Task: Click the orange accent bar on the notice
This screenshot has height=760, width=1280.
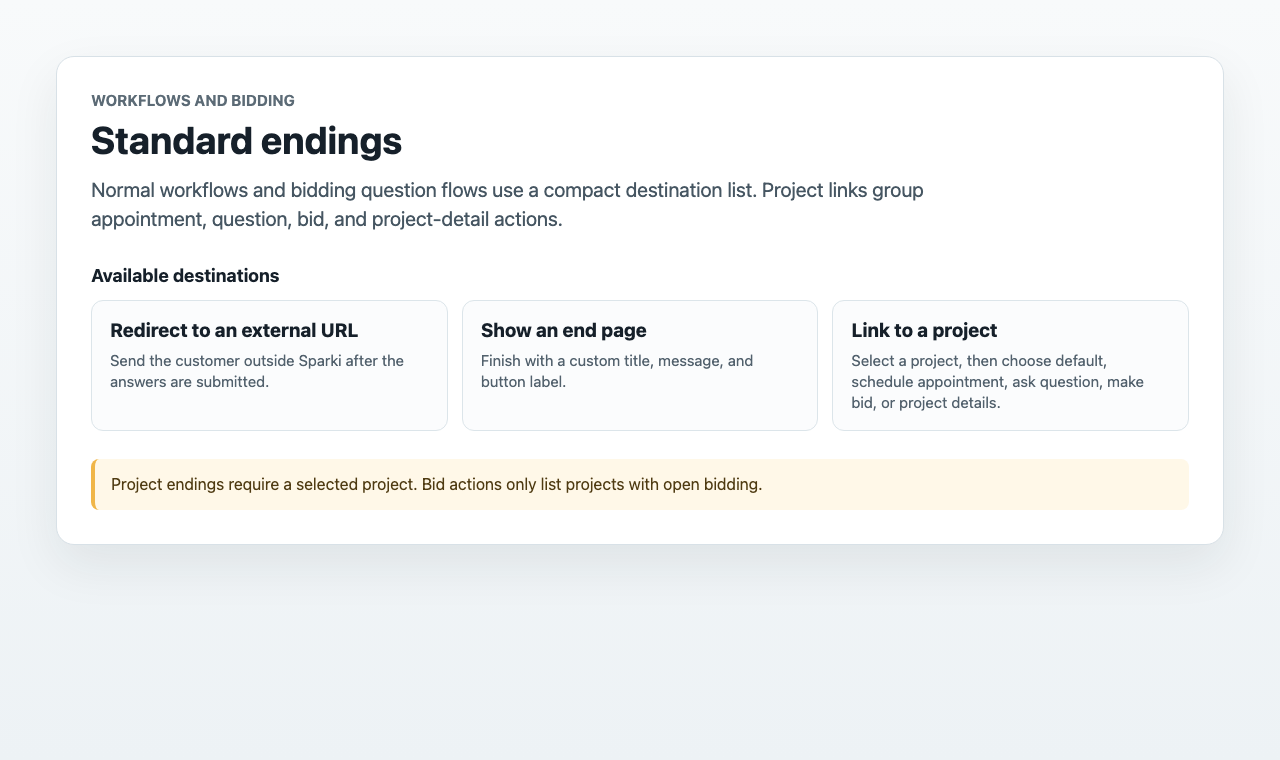Action: coord(93,484)
